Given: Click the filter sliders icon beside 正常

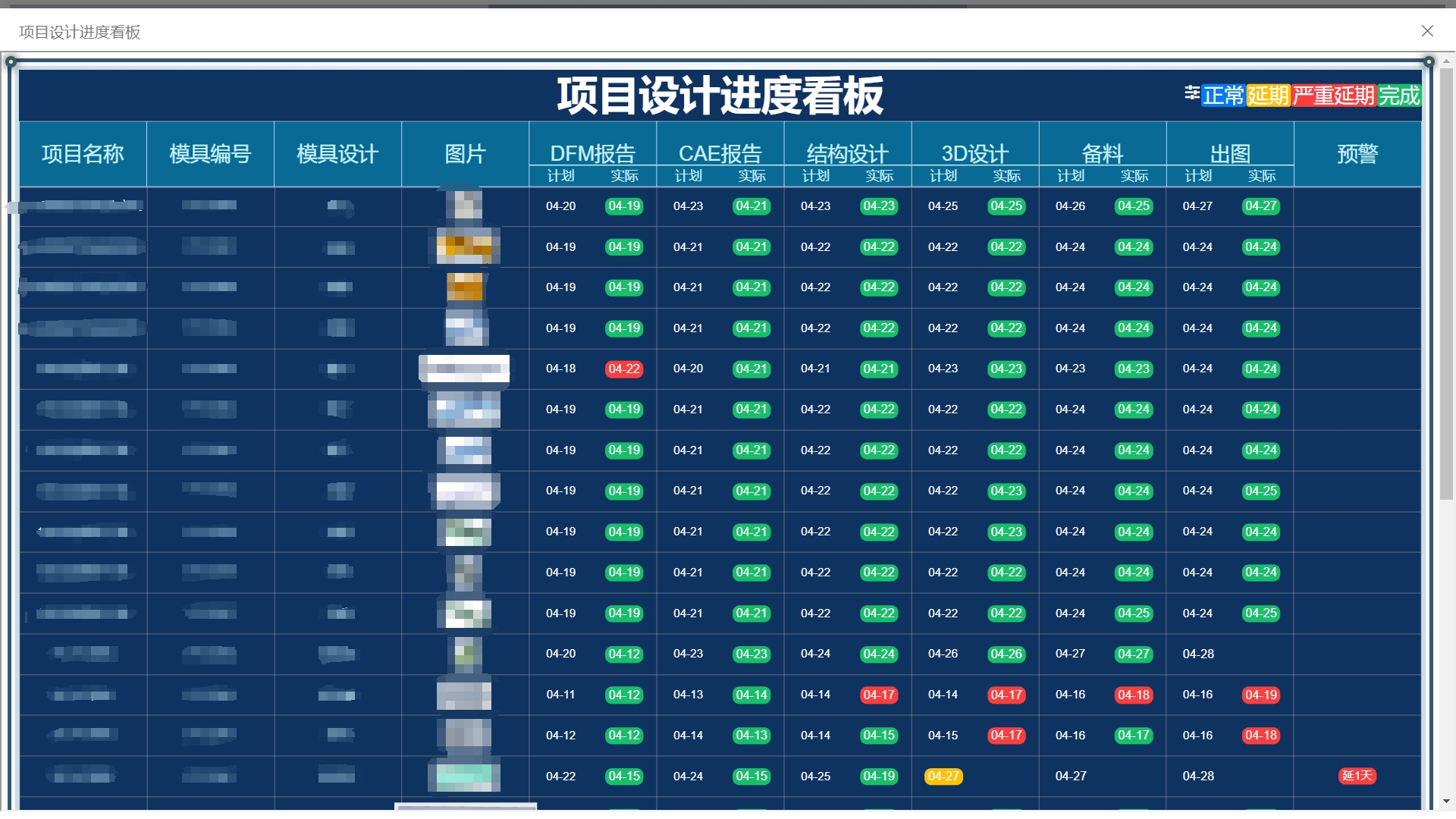Looking at the screenshot, I should (1191, 93).
